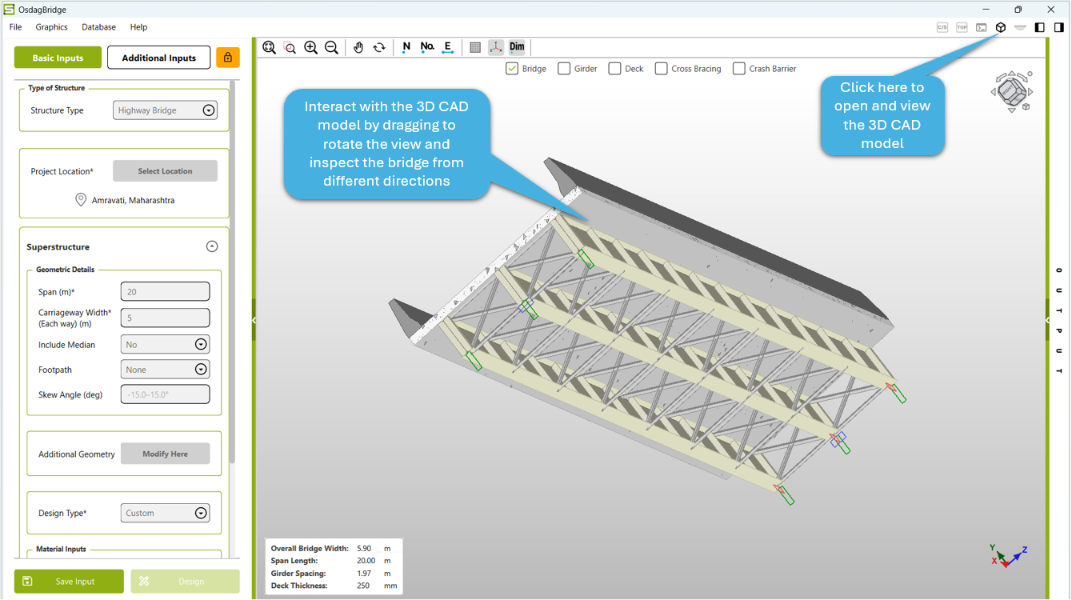Uncheck the Bridge visibility checkbox
1071x600 pixels.
pyautogui.click(x=512, y=68)
